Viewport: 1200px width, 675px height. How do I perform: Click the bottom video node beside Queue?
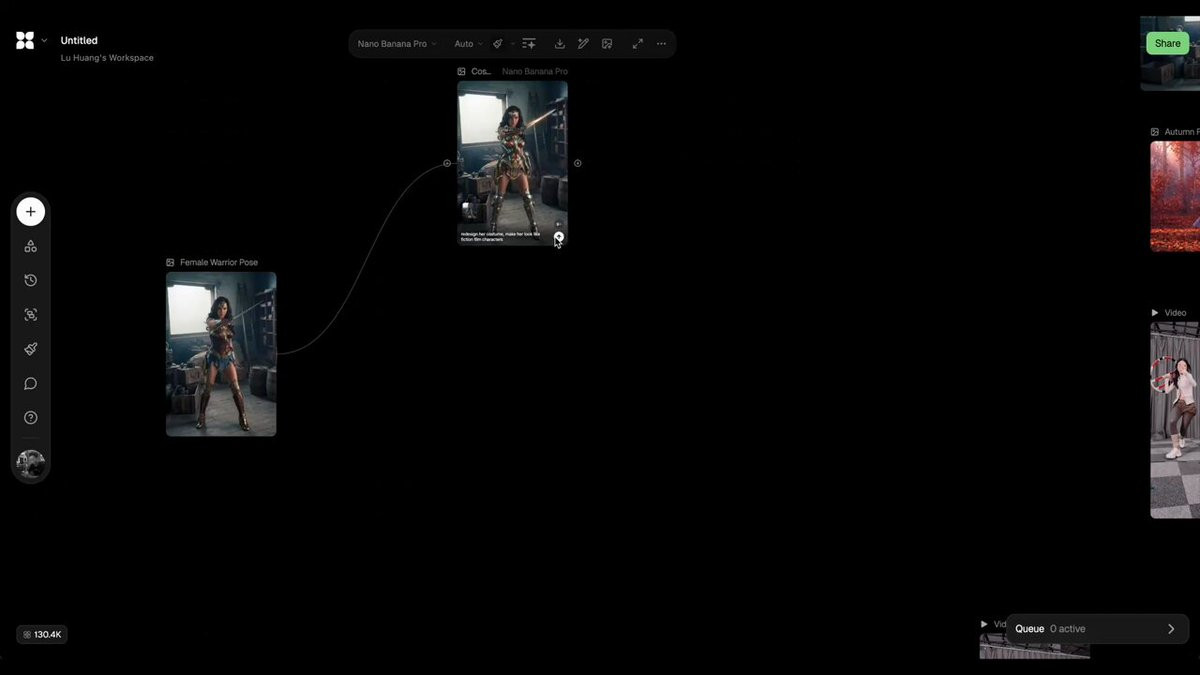1035,645
